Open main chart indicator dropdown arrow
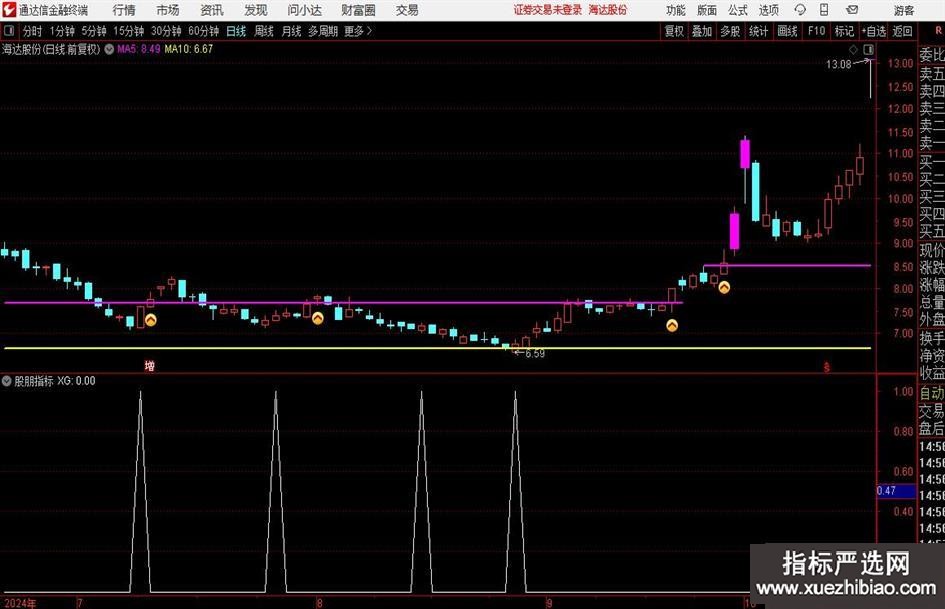 (x=109, y=49)
